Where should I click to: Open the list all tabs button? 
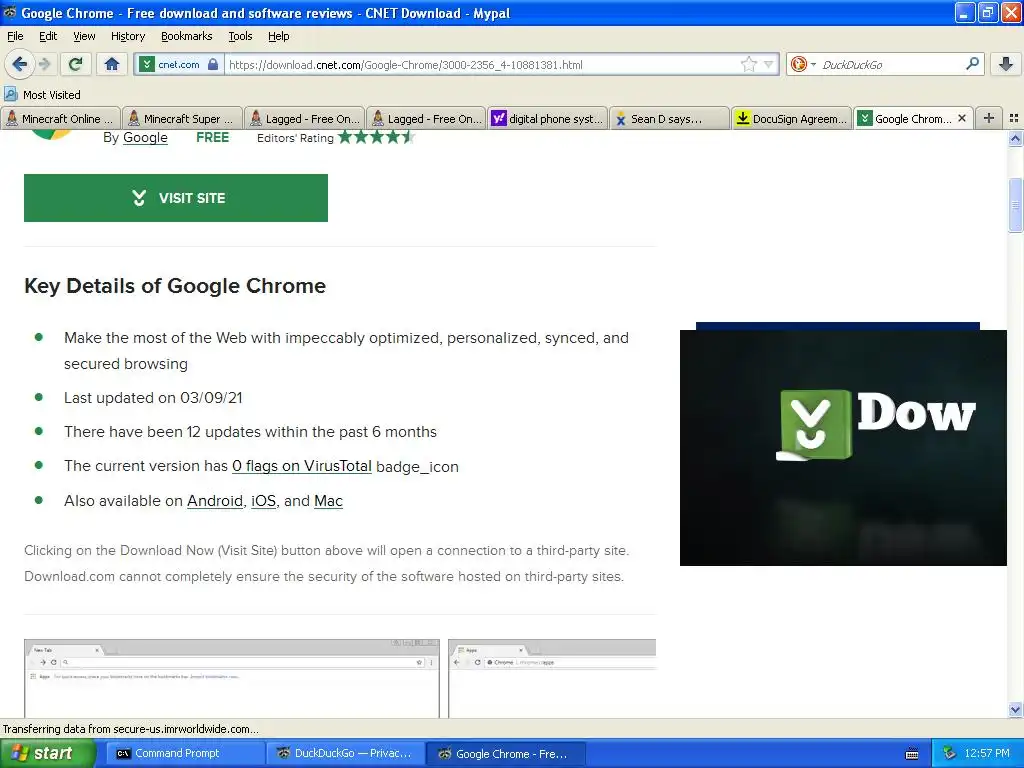click(1014, 118)
